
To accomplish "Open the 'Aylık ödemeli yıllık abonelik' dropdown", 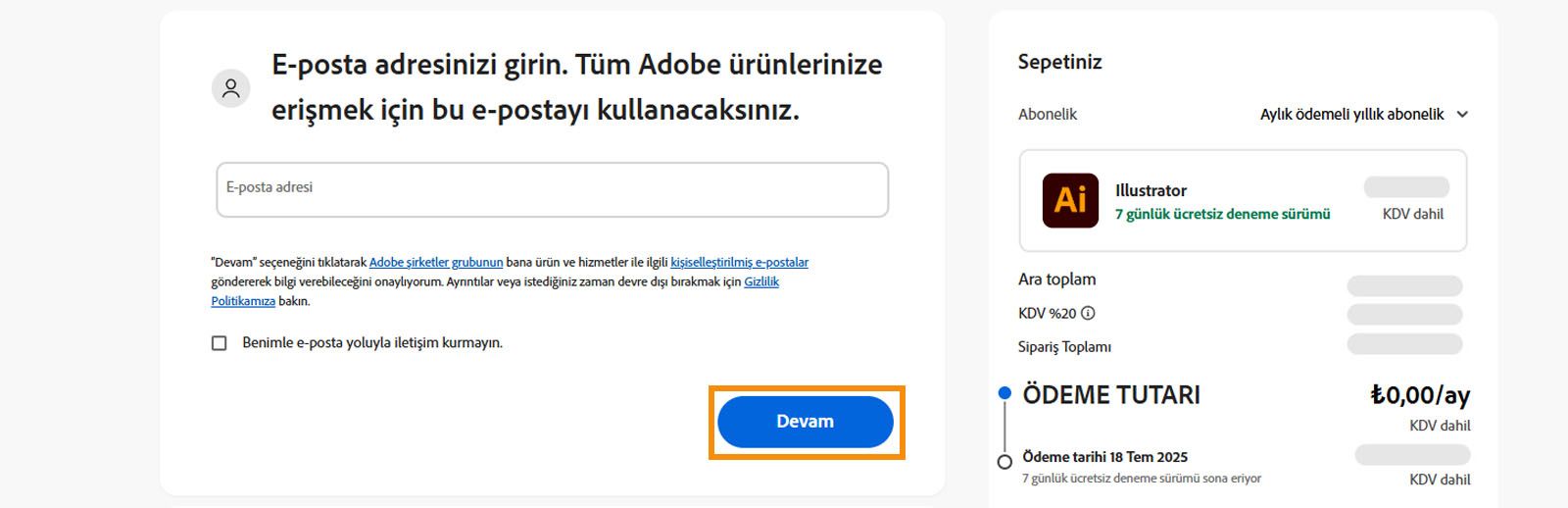I will (x=1351, y=115).
